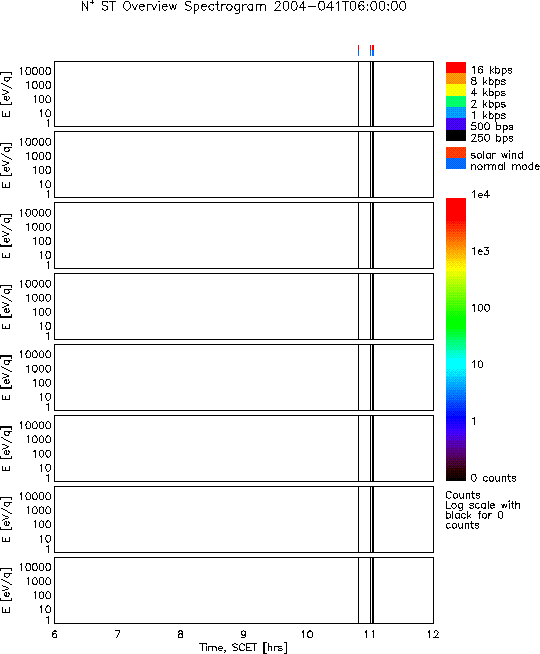Click the '16 kbps' legend label

click(492, 70)
